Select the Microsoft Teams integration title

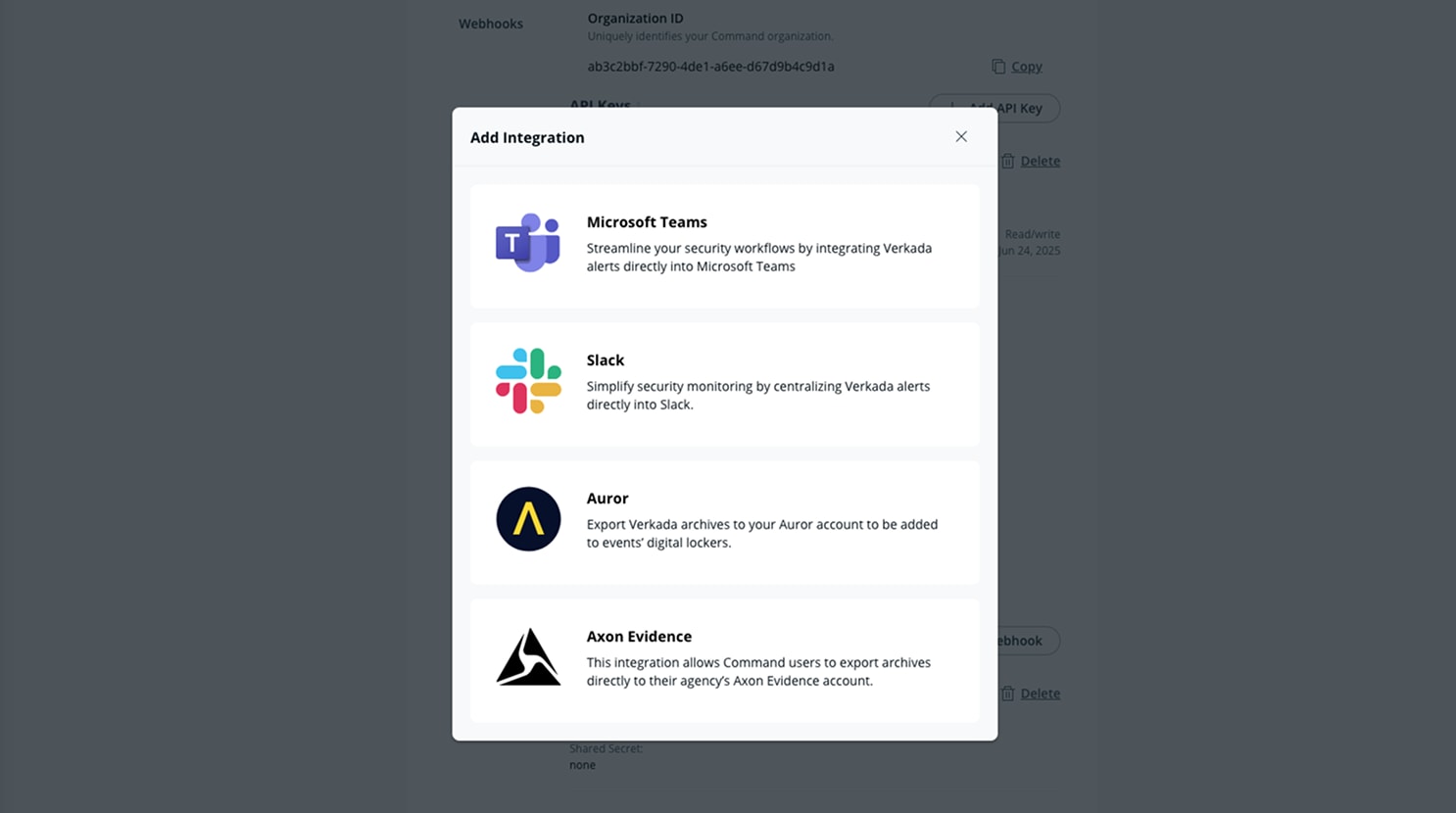pyautogui.click(x=647, y=222)
